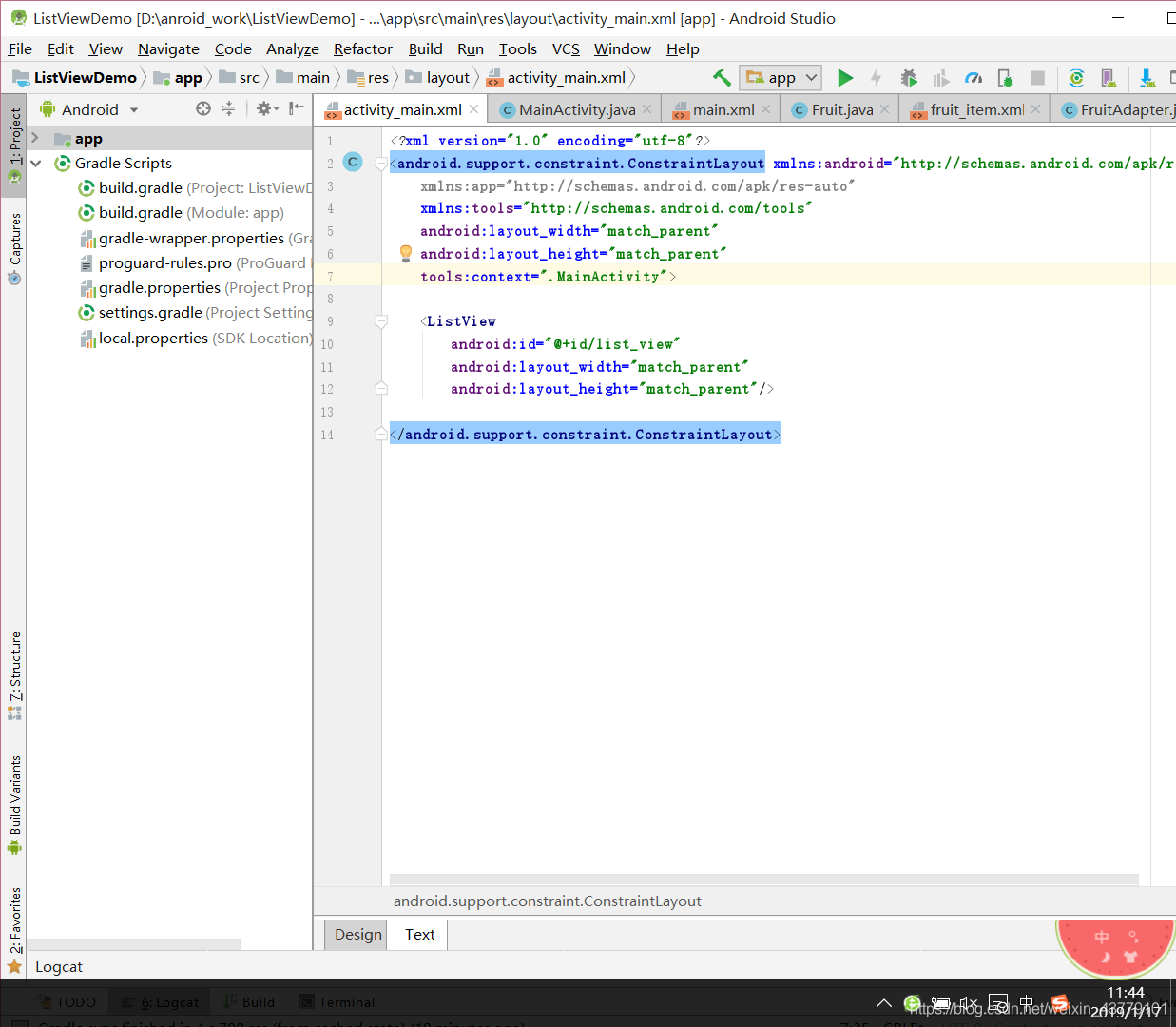
Task: Open local.properties file
Action: [x=195, y=339]
